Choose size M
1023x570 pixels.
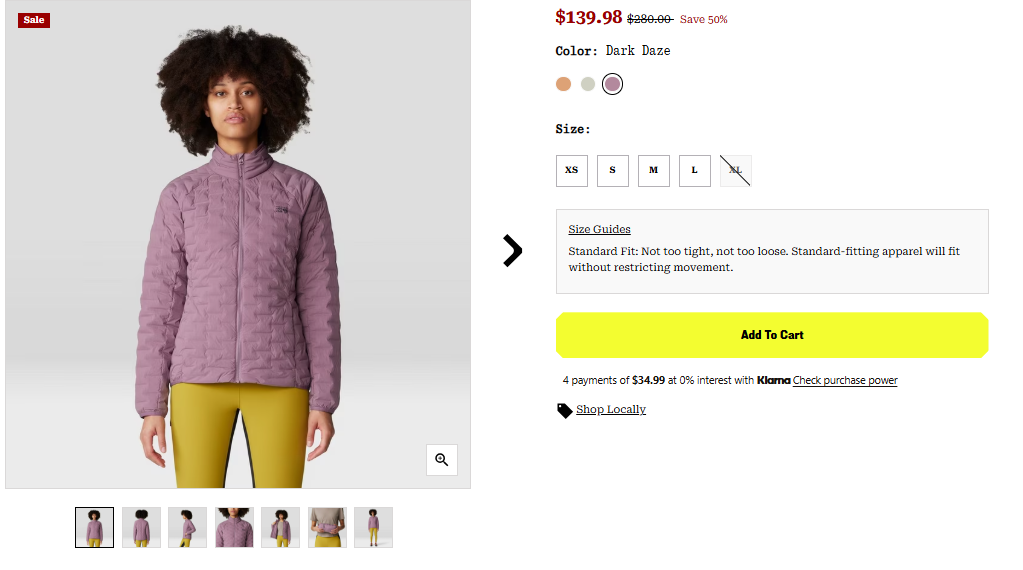[x=654, y=171]
